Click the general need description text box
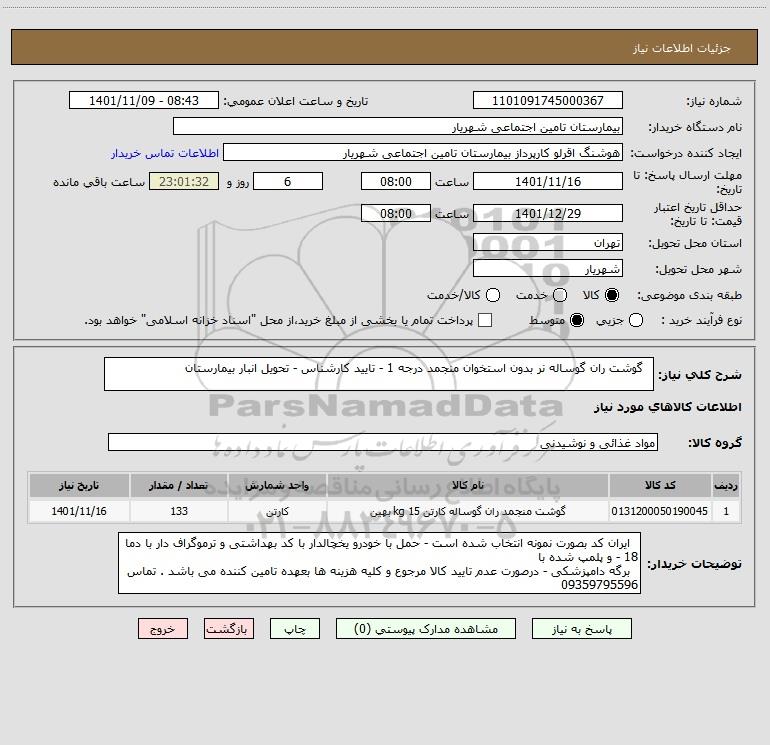The width and height of the screenshot is (770, 745). click(379, 374)
